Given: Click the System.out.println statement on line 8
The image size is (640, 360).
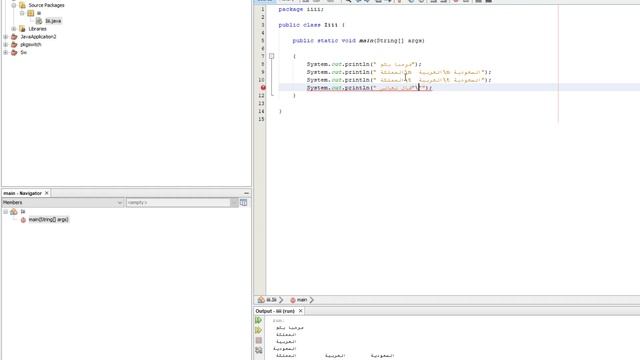Looking at the screenshot, I should click(364, 64).
